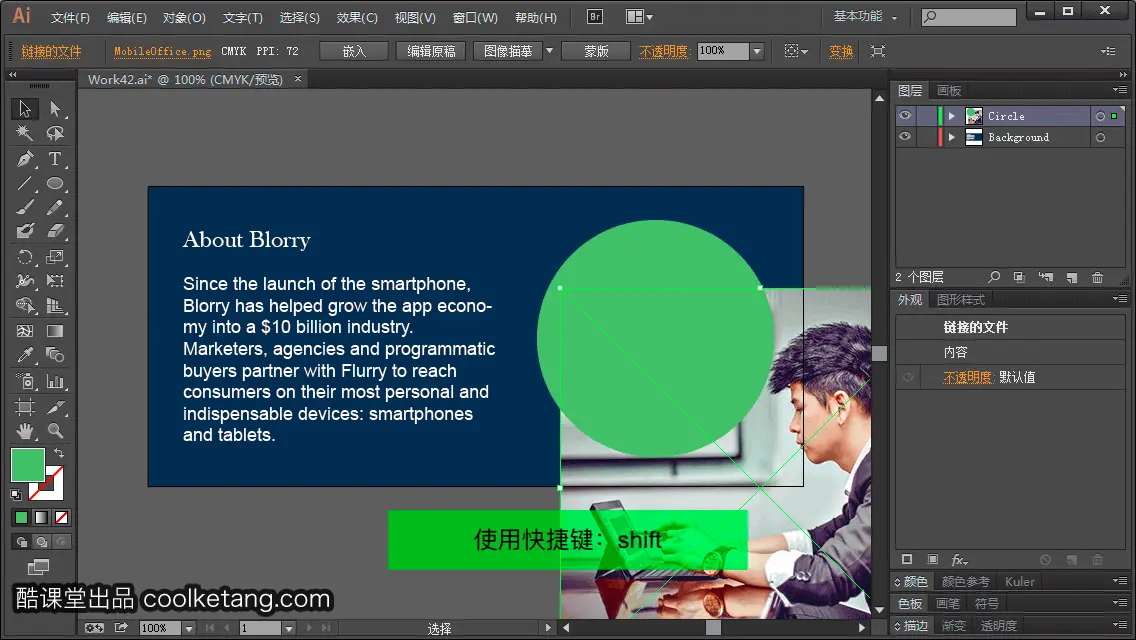Select the Pencil tool
Screen dimensions: 1136x640
pos(55,208)
